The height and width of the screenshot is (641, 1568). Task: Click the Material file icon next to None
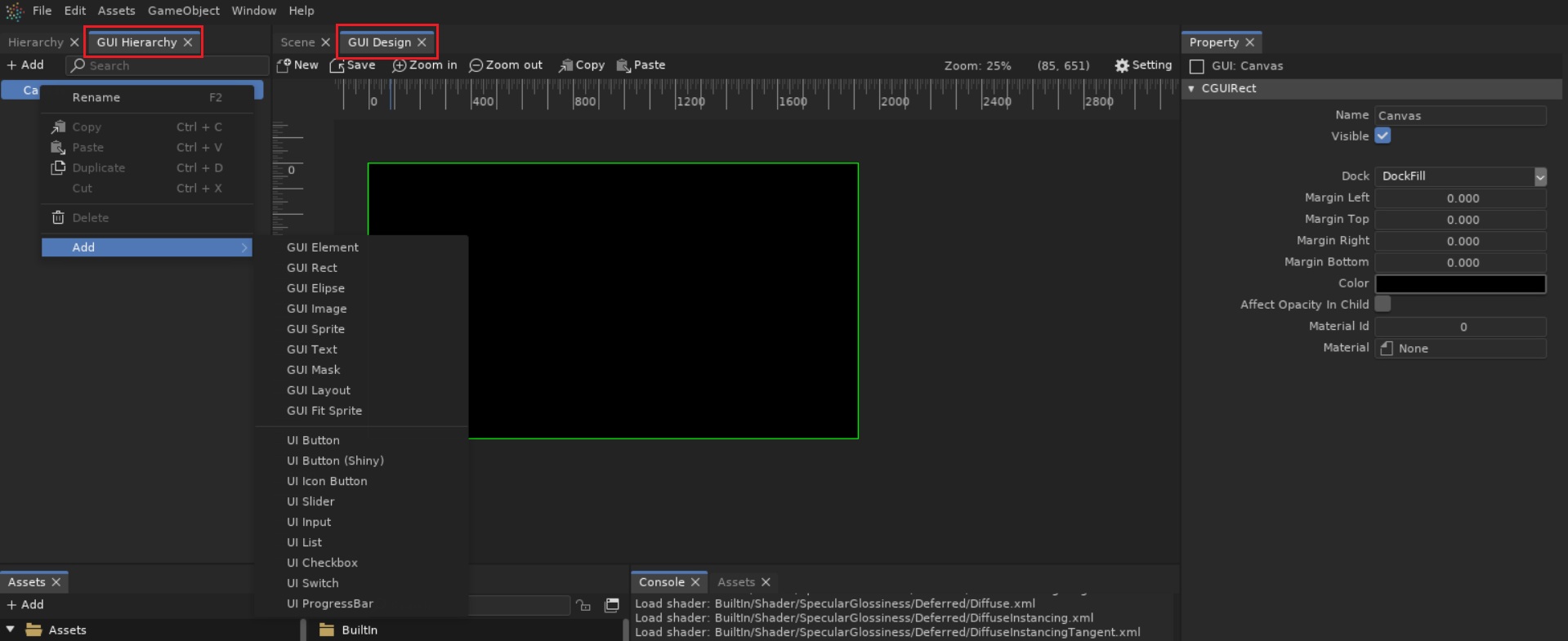1387,349
